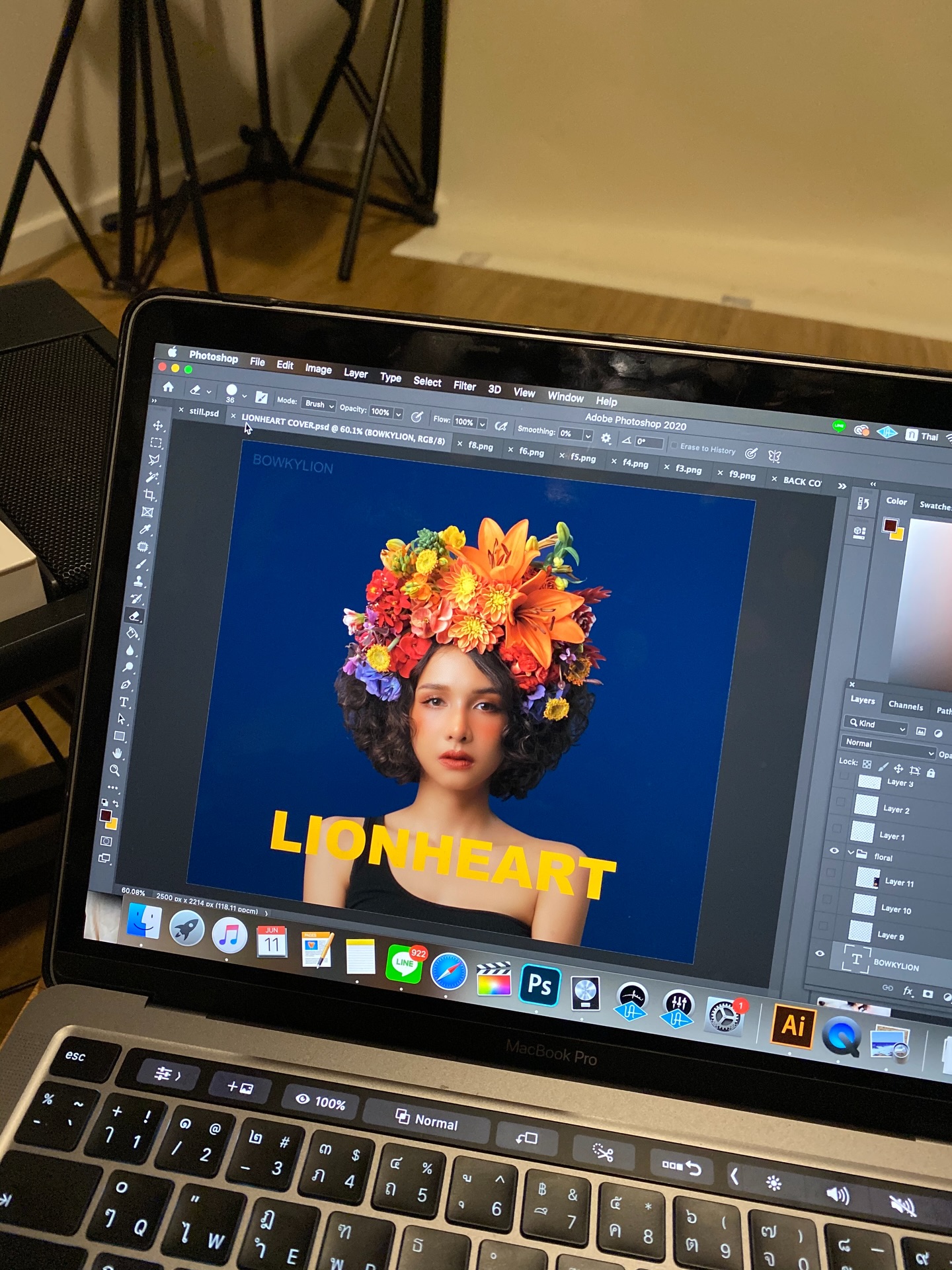Screen dimensions: 952x1270
Task: Pick the Eyedropper tool
Action: tap(145, 529)
